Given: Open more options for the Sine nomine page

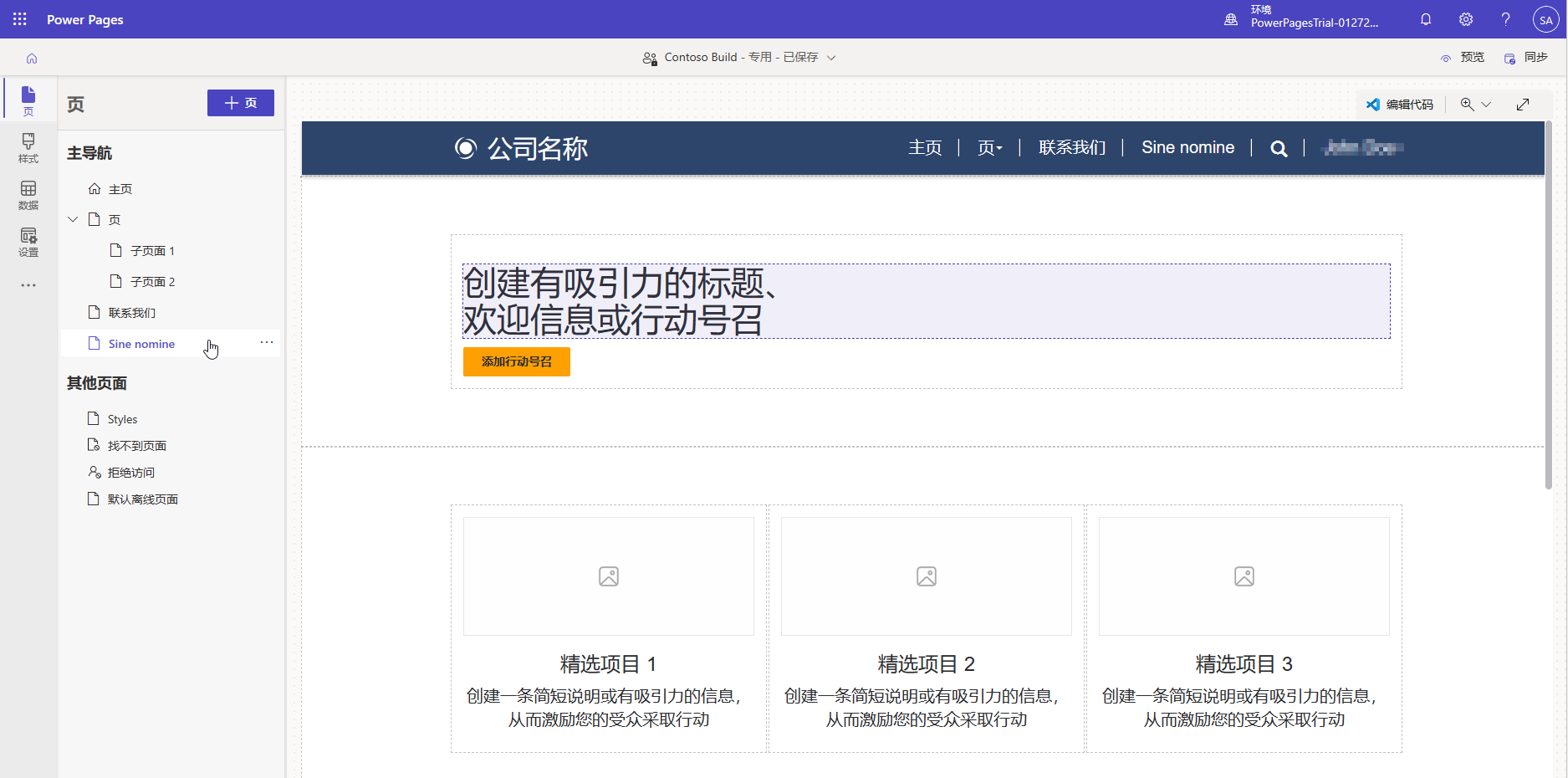Looking at the screenshot, I should click(x=266, y=342).
